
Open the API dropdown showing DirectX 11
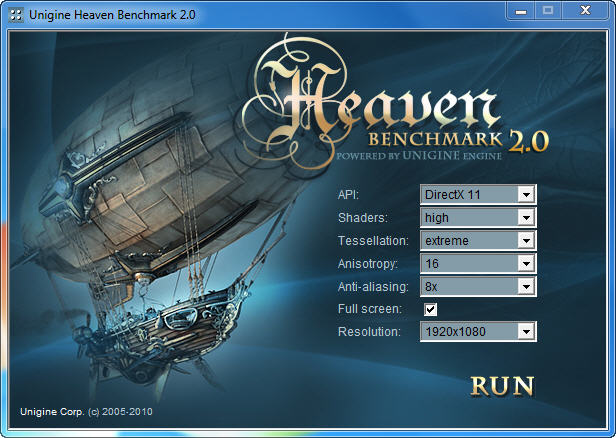click(x=478, y=194)
